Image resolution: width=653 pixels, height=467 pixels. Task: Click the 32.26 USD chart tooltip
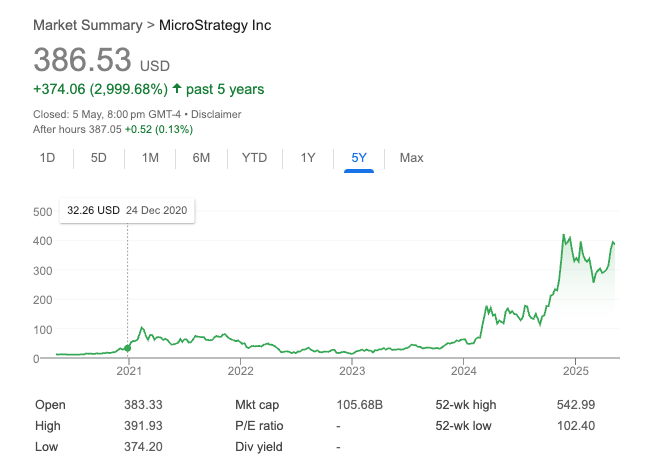127,211
